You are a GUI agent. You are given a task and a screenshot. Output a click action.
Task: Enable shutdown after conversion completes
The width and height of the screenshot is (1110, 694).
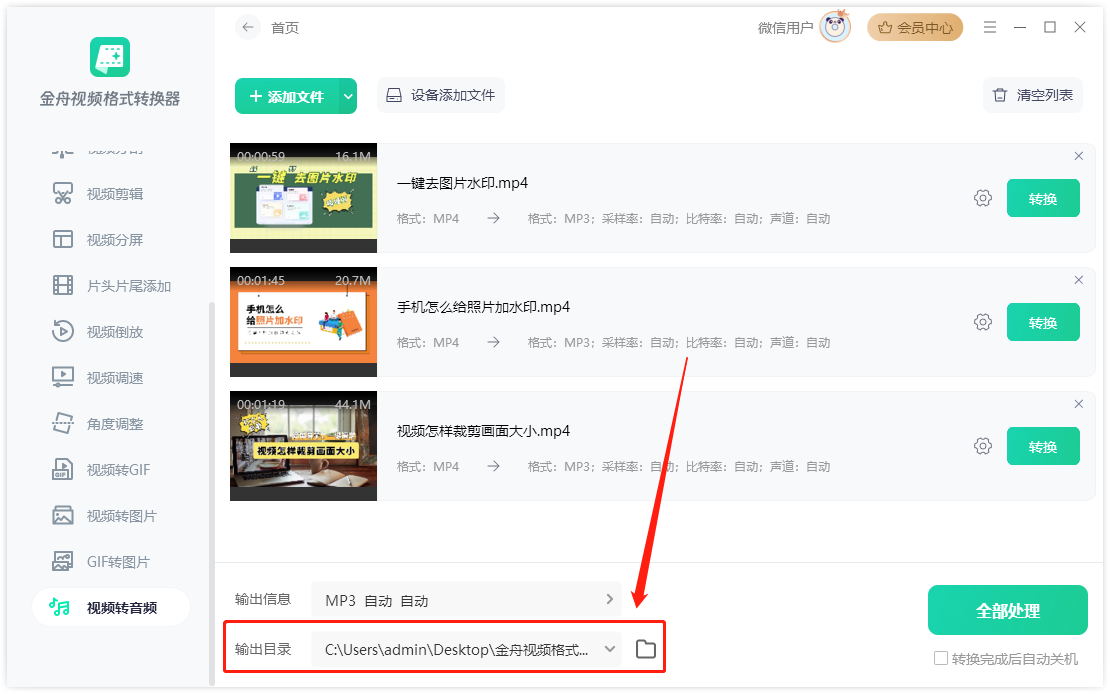941,658
